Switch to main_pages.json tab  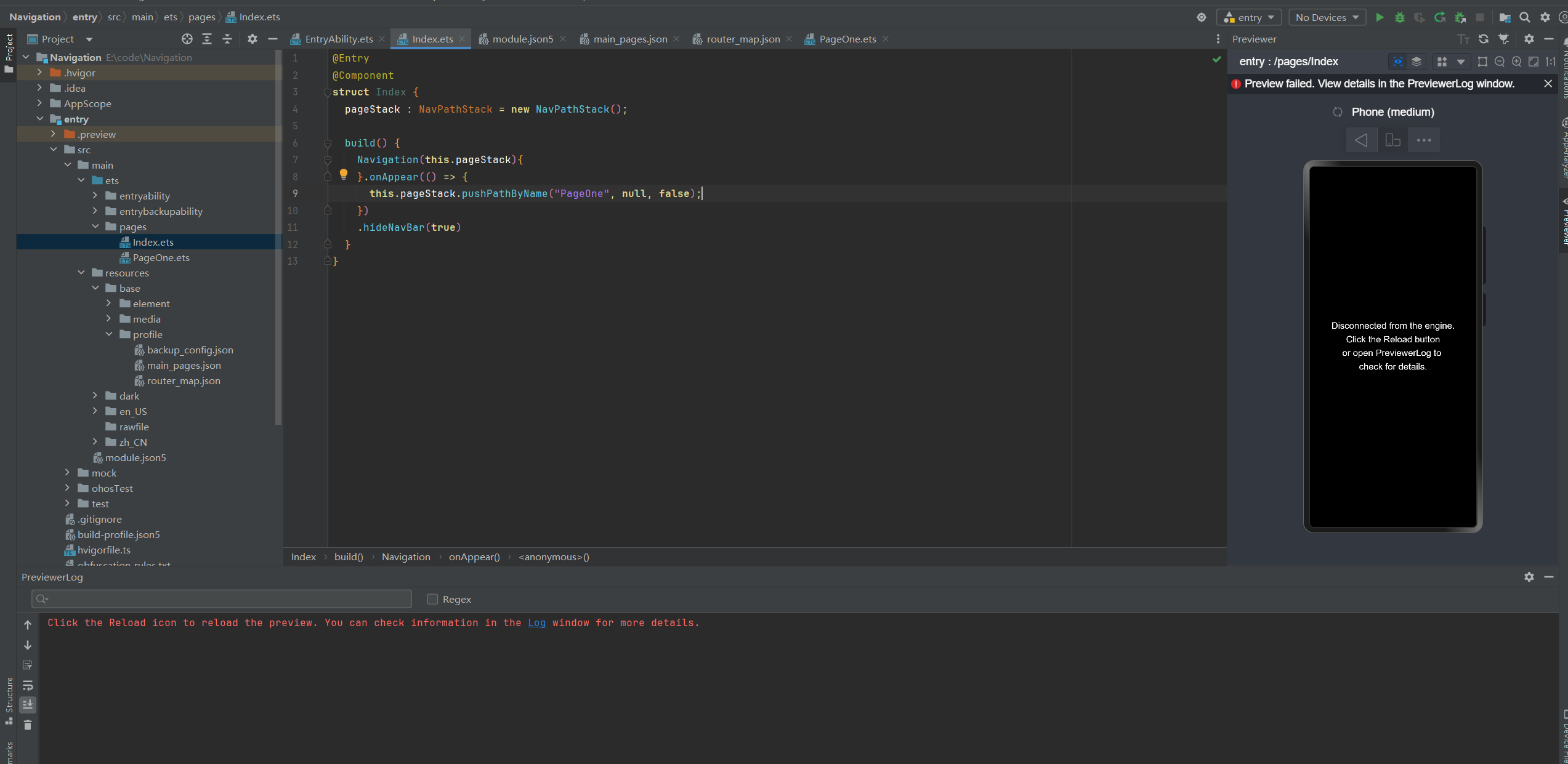pyautogui.click(x=630, y=39)
